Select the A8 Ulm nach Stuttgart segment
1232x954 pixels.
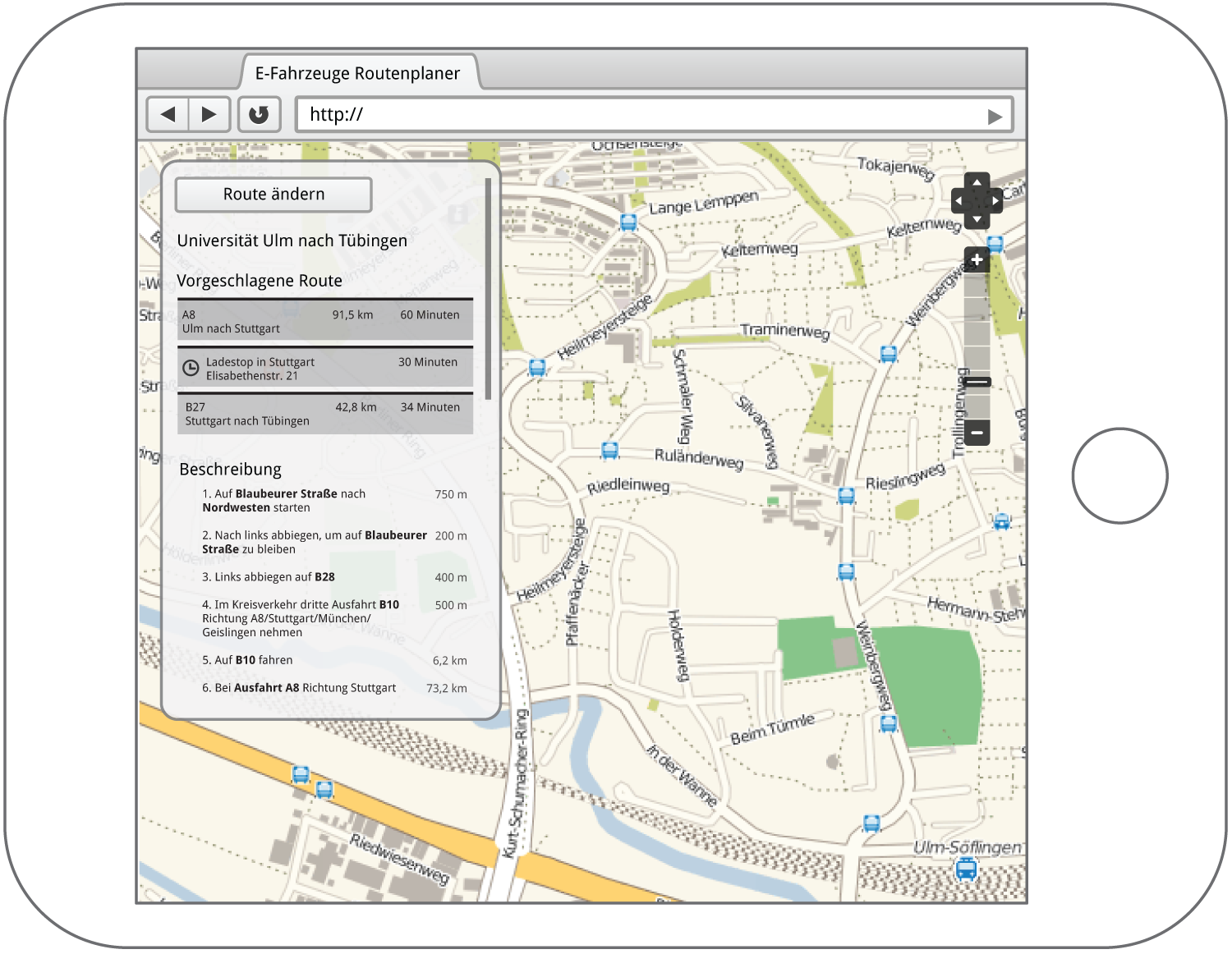click(x=325, y=321)
